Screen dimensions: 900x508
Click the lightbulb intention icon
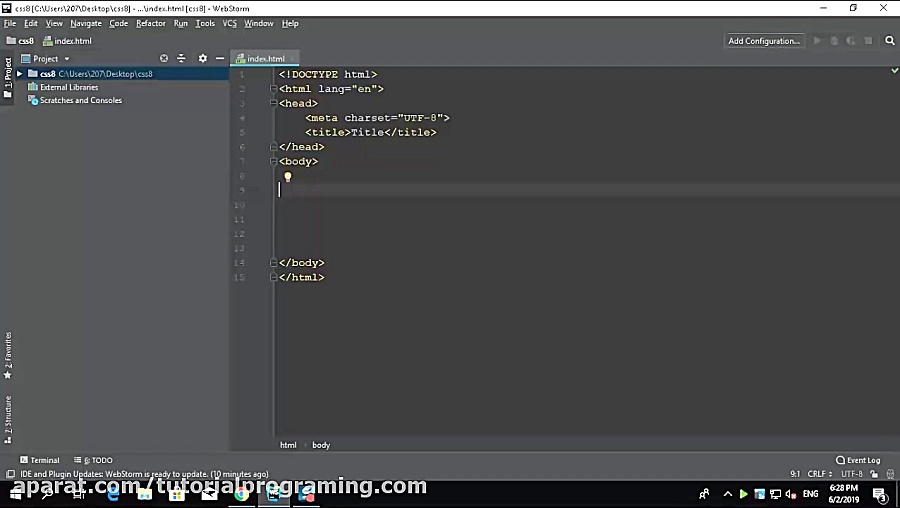(288, 177)
